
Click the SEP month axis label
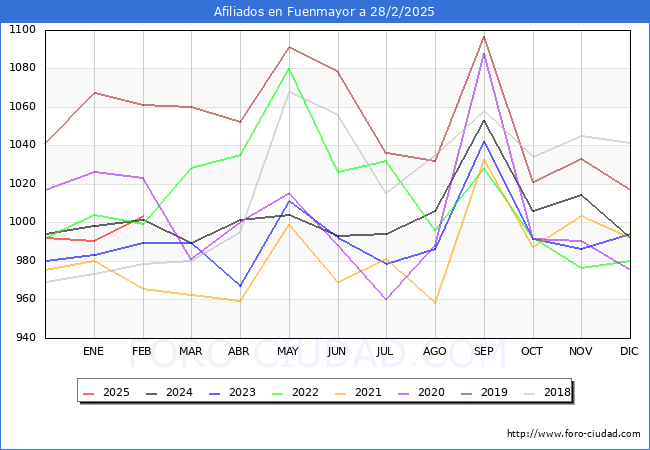[484, 351]
